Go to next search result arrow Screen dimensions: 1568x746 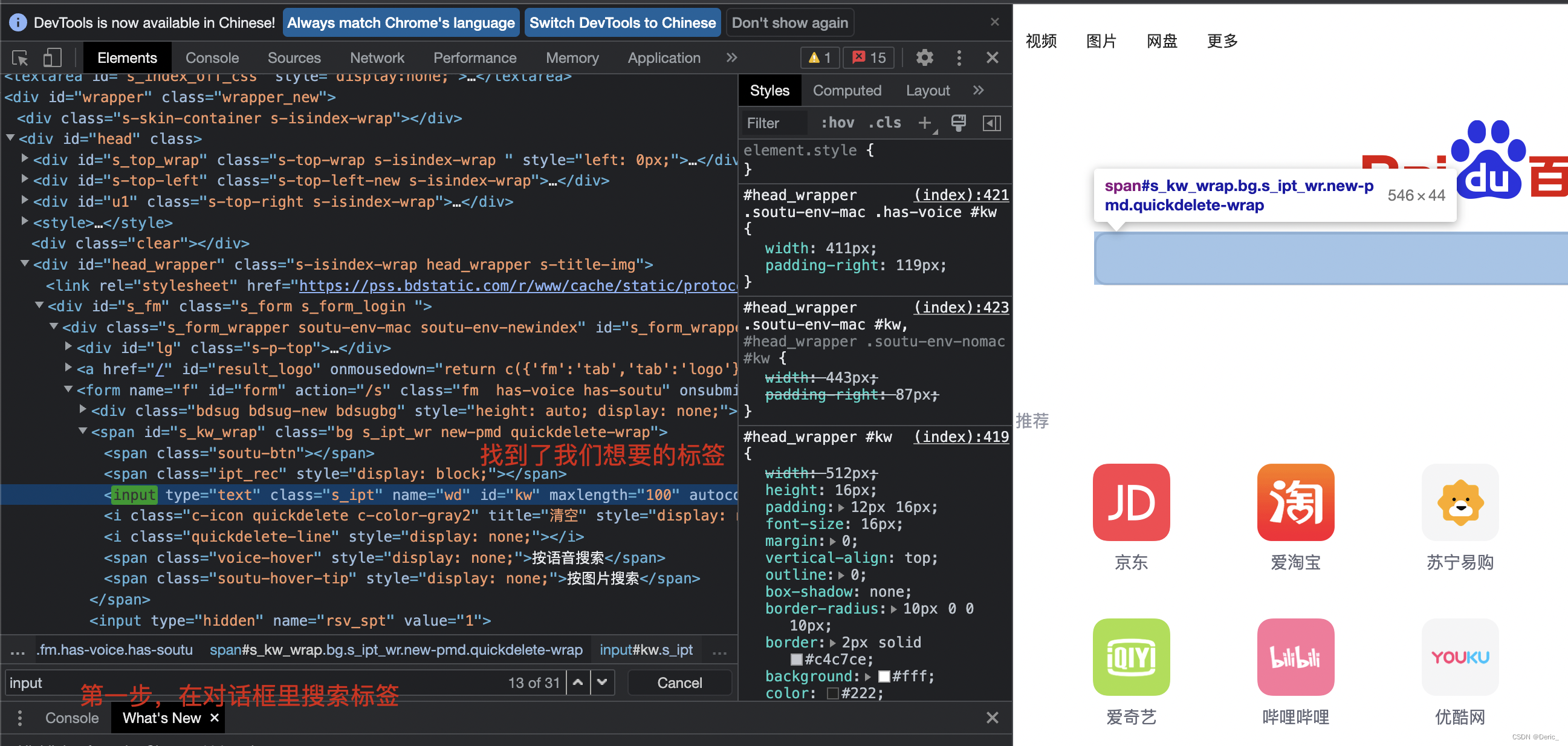602,683
